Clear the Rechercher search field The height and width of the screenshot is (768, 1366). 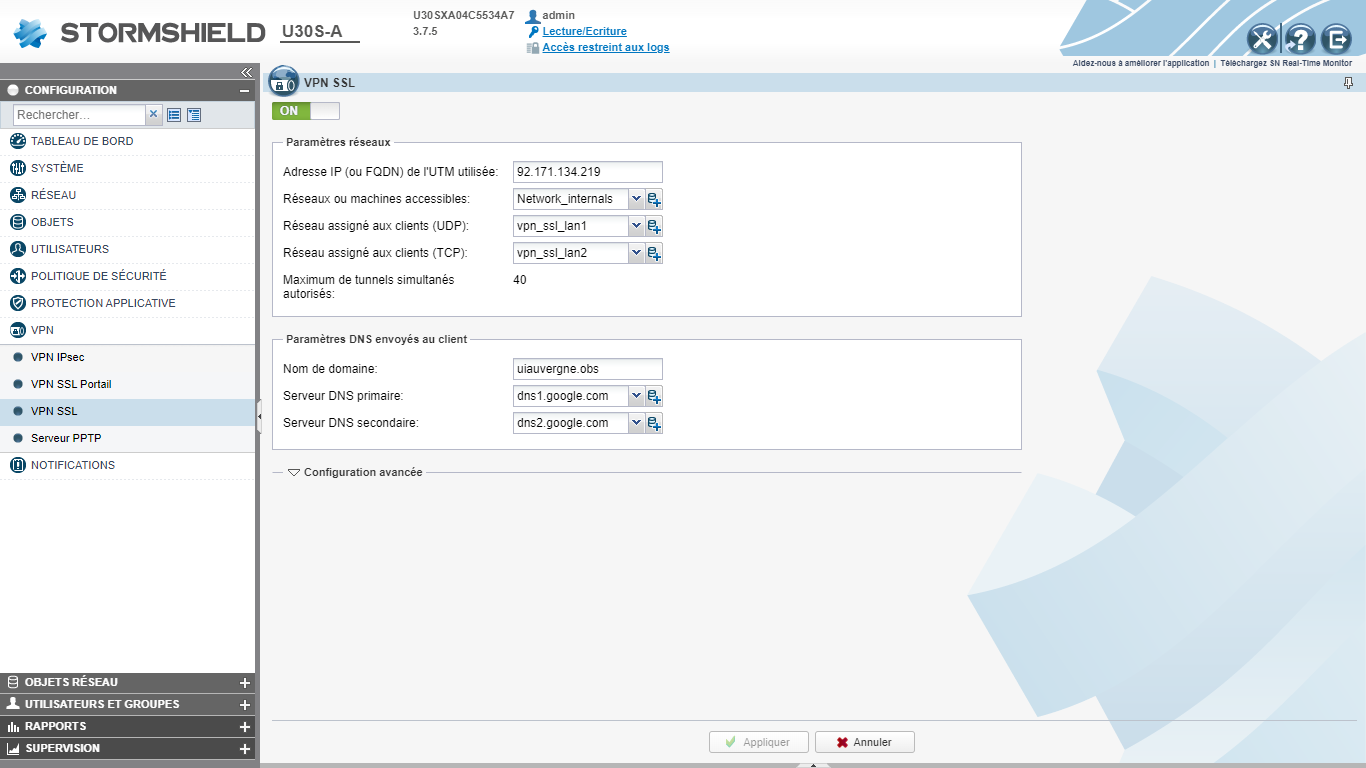(x=154, y=115)
